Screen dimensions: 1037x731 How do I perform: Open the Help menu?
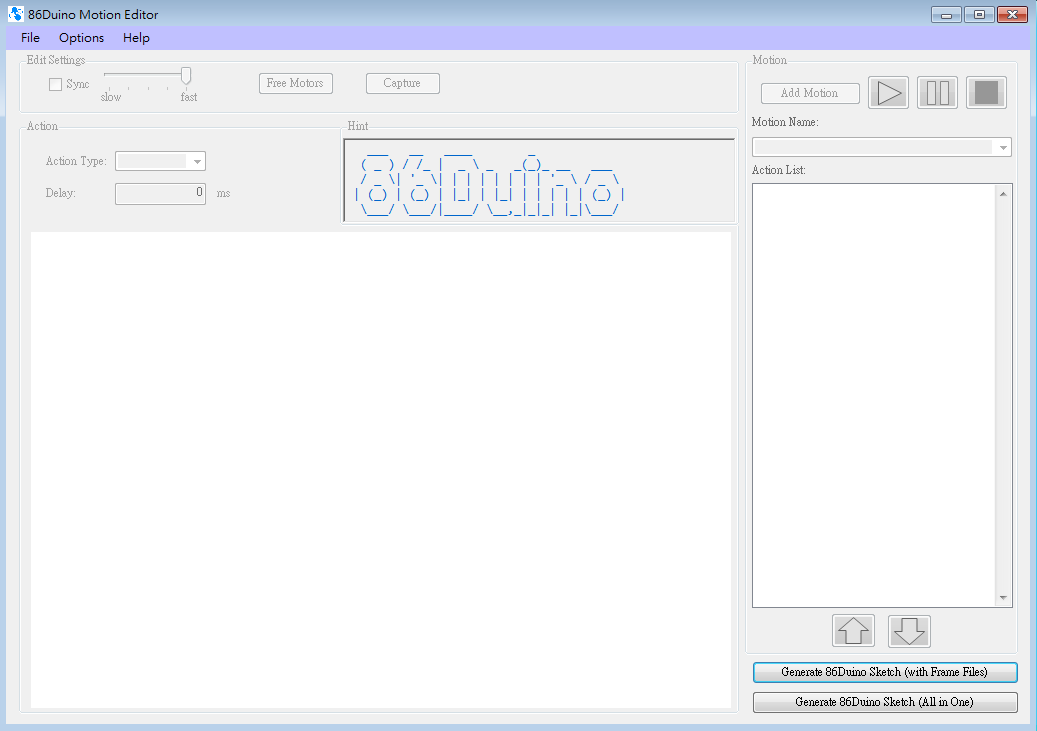pos(136,38)
